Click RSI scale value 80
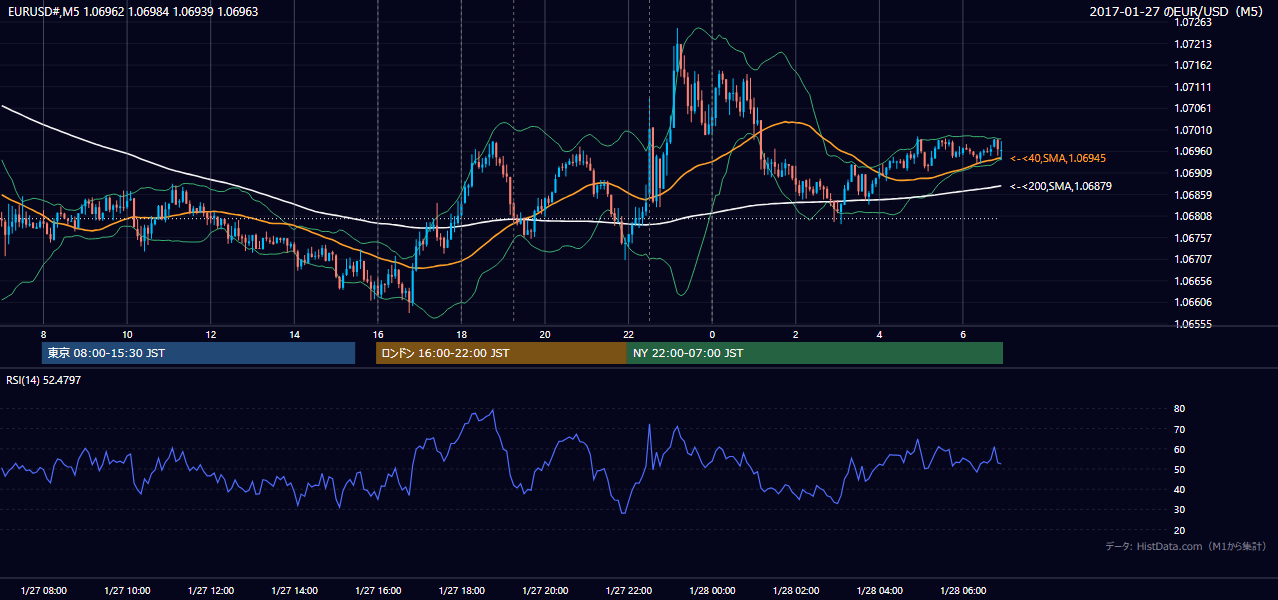The height and width of the screenshot is (600, 1278). click(x=1179, y=409)
